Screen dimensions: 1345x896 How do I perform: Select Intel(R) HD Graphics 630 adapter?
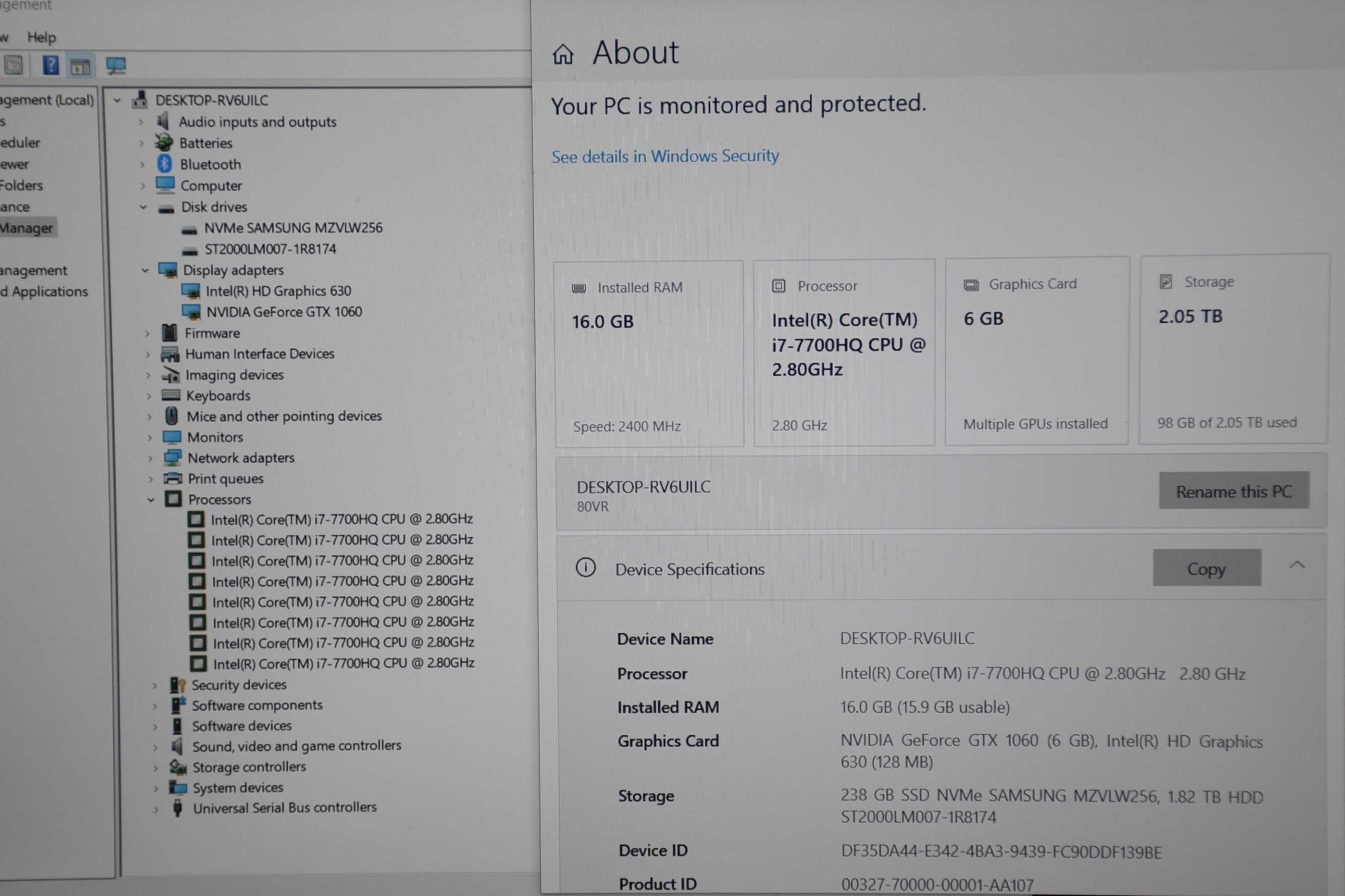coord(278,291)
